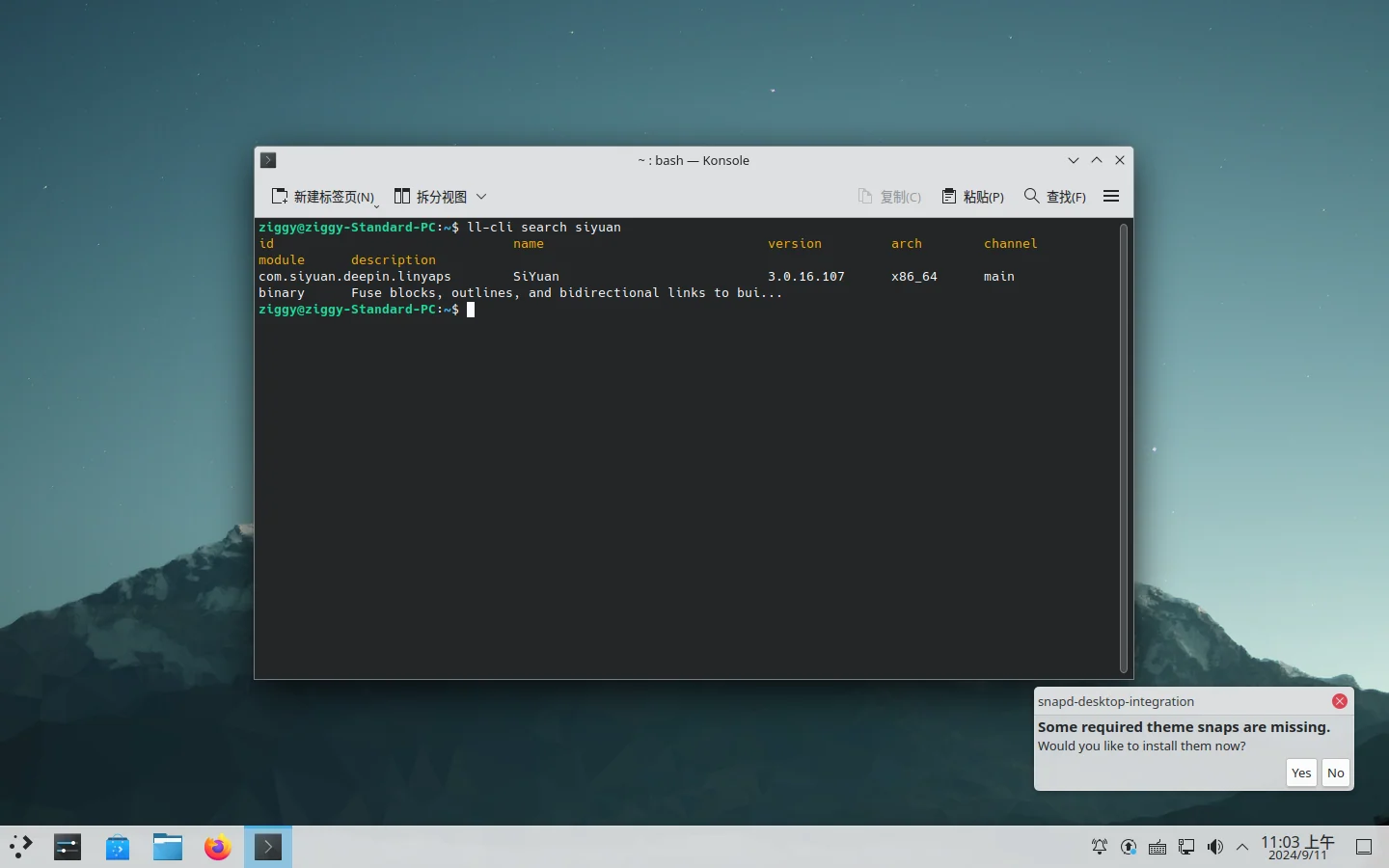This screenshot has width=1389, height=868.
Task: Expand hidden system tray icons arrow
Action: click(x=1242, y=847)
